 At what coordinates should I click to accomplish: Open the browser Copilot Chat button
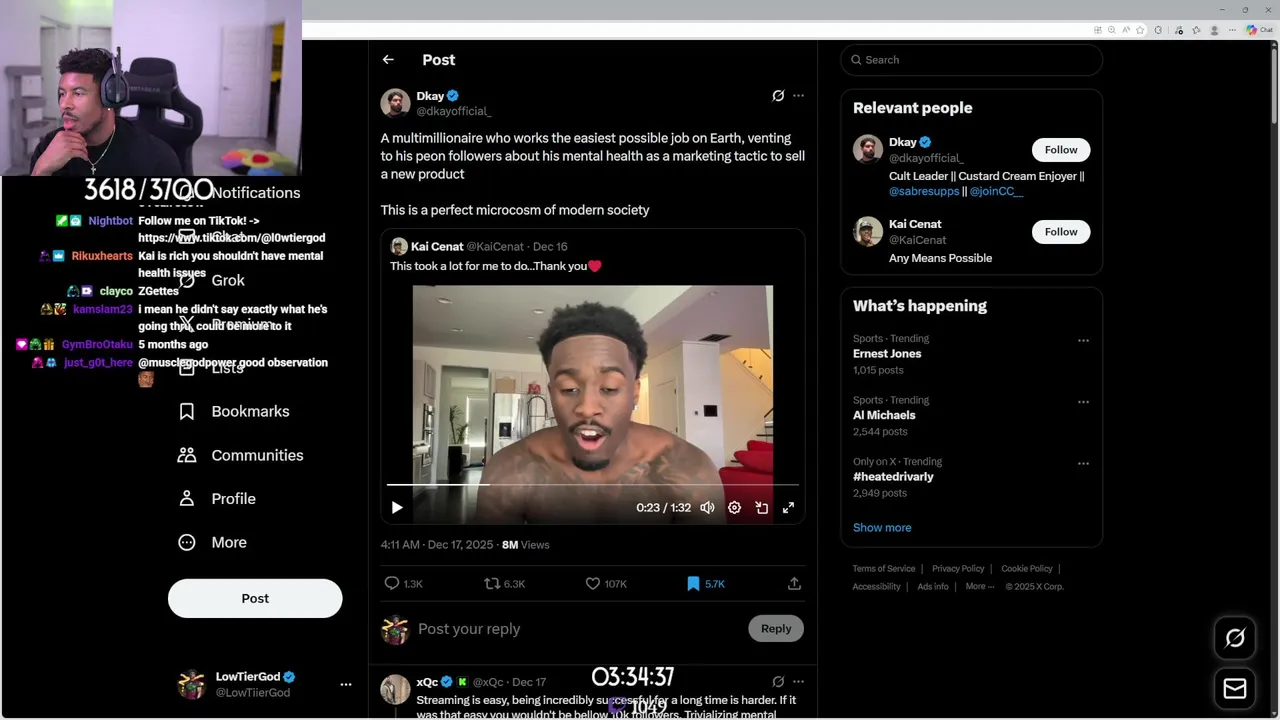(1258, 30)
